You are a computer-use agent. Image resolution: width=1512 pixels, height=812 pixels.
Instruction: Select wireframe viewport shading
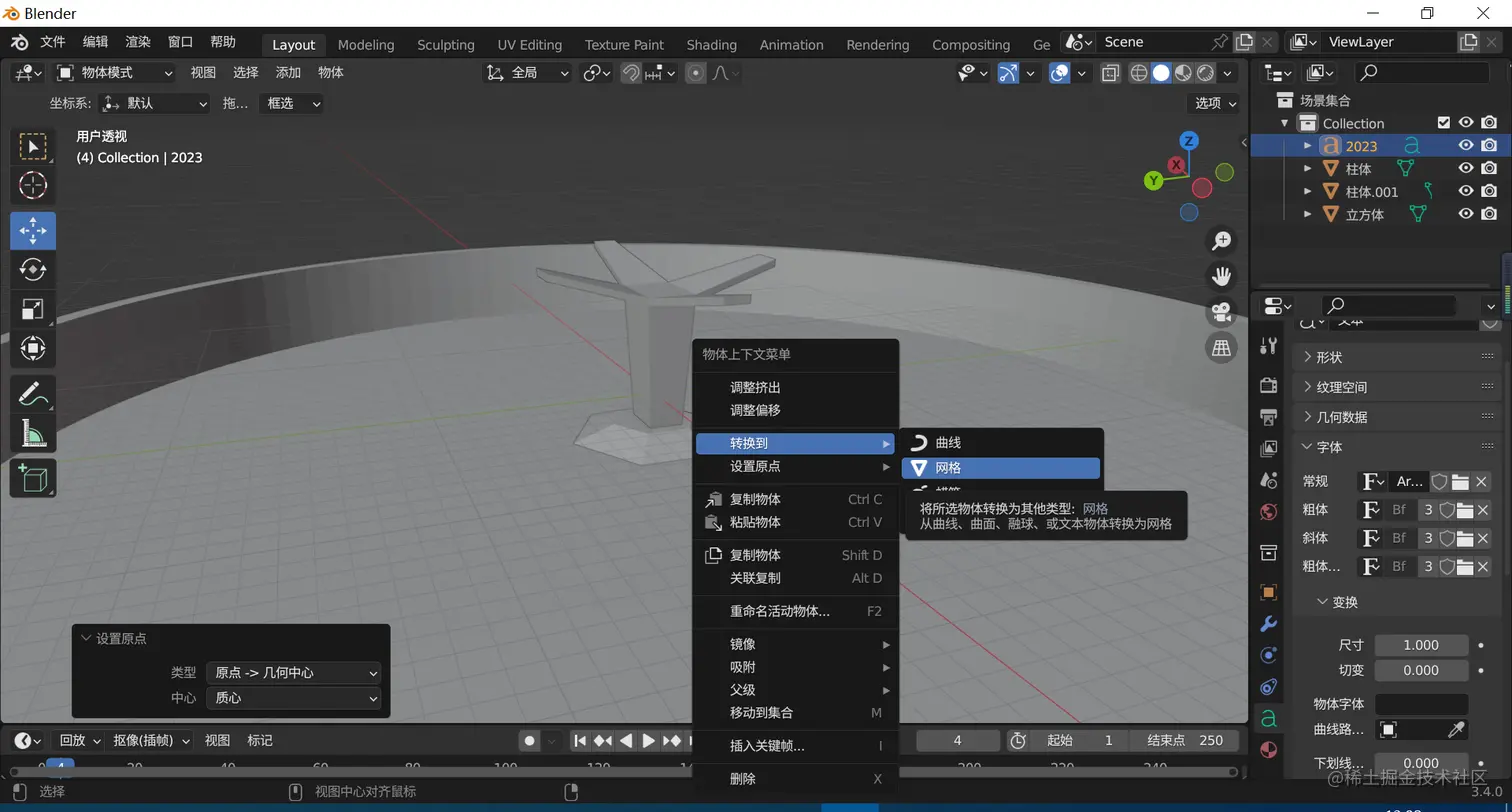pos(1139,73)
